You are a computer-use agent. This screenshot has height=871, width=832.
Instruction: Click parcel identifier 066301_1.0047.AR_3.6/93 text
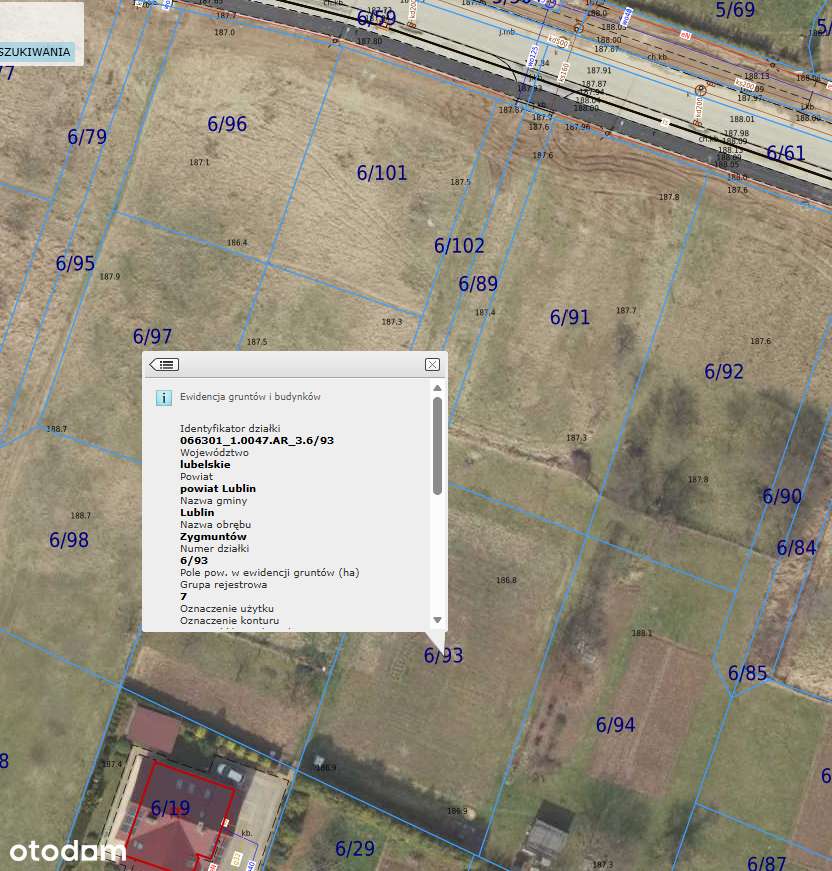(x=257, y=440)
